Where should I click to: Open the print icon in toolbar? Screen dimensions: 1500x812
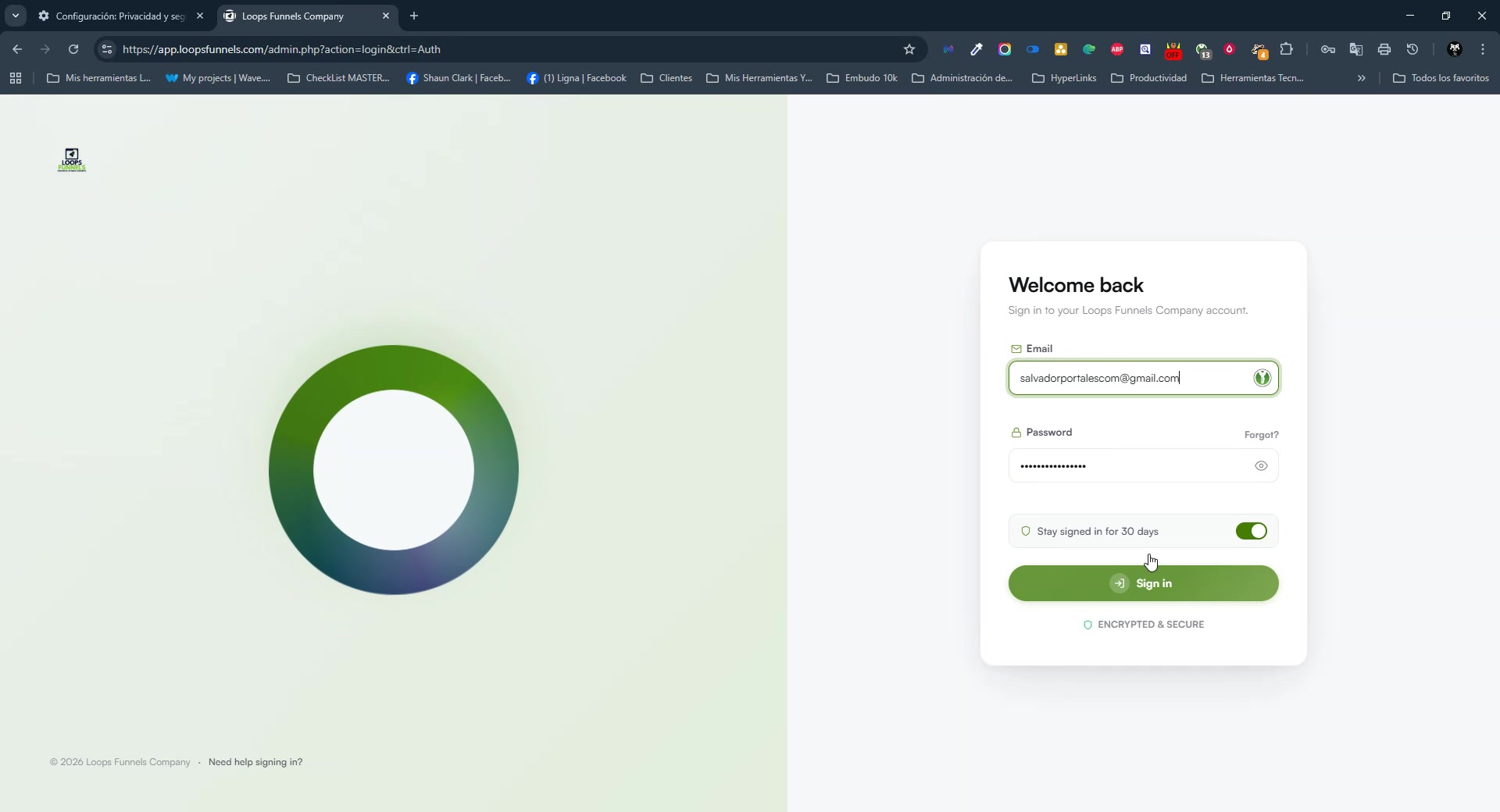coord(1384,49)
